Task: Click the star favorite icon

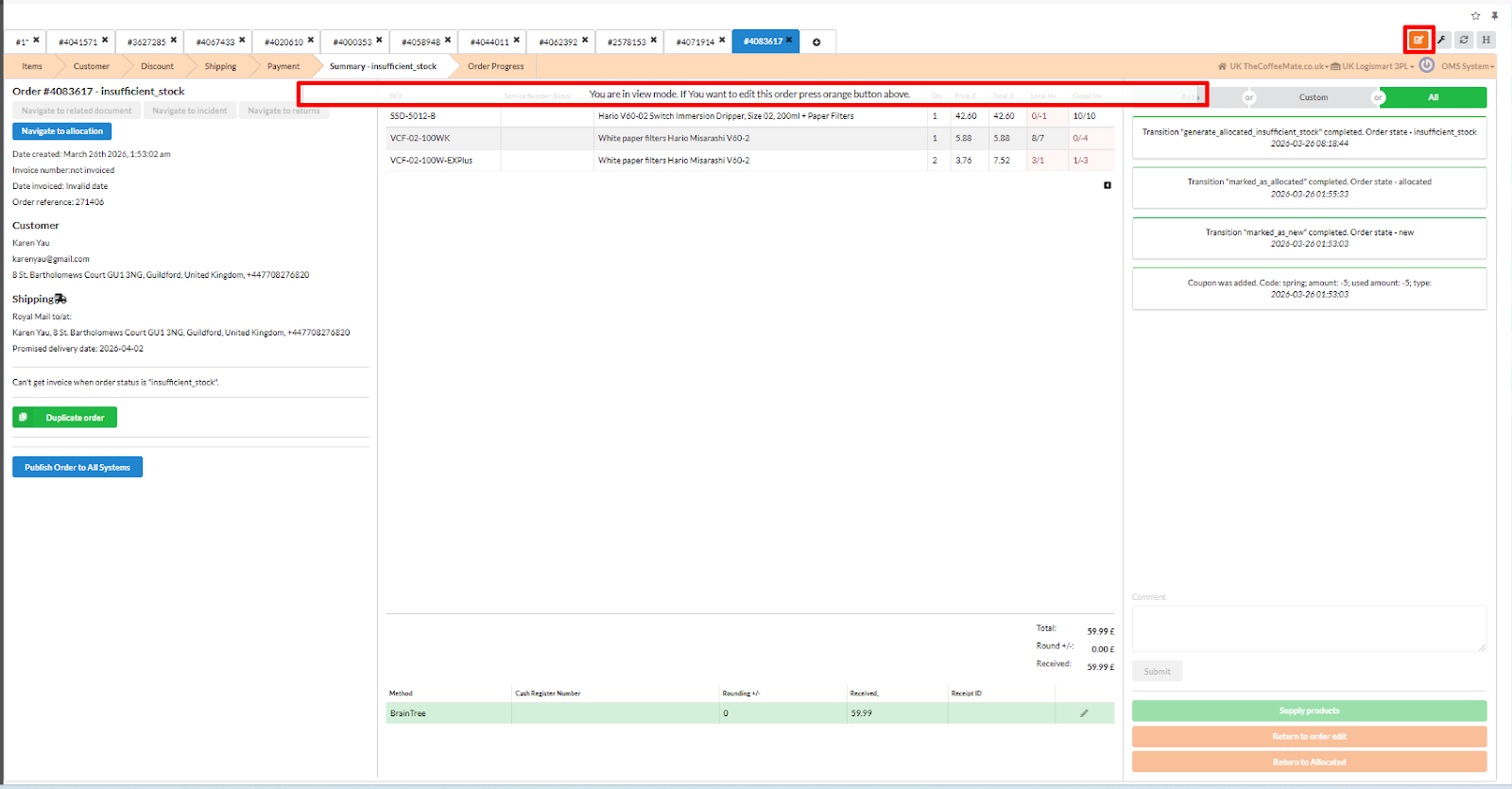Action: 1476,16
